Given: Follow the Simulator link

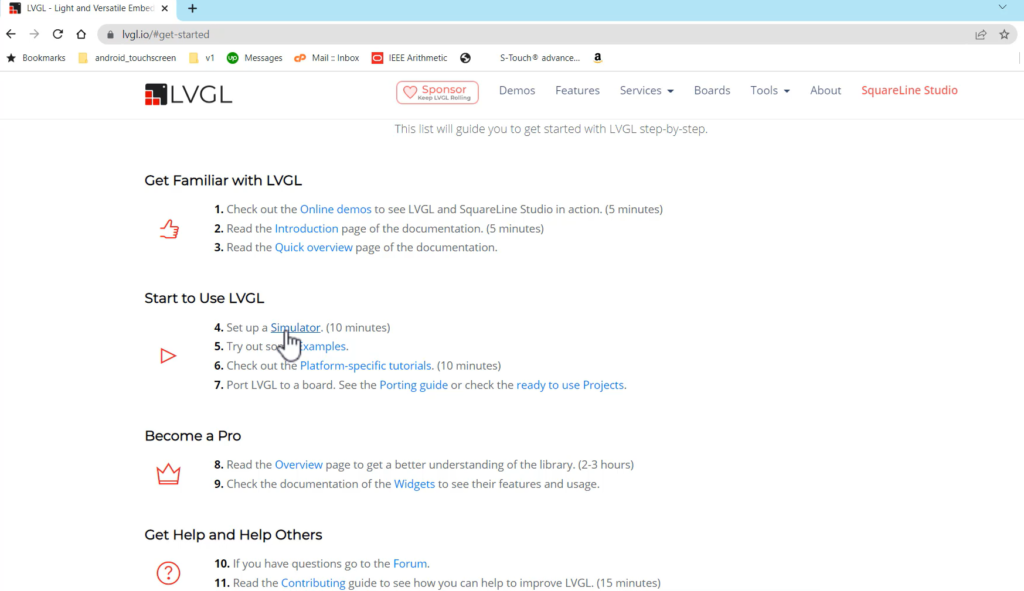Looking at the screenshot, I should click(295, 327).
